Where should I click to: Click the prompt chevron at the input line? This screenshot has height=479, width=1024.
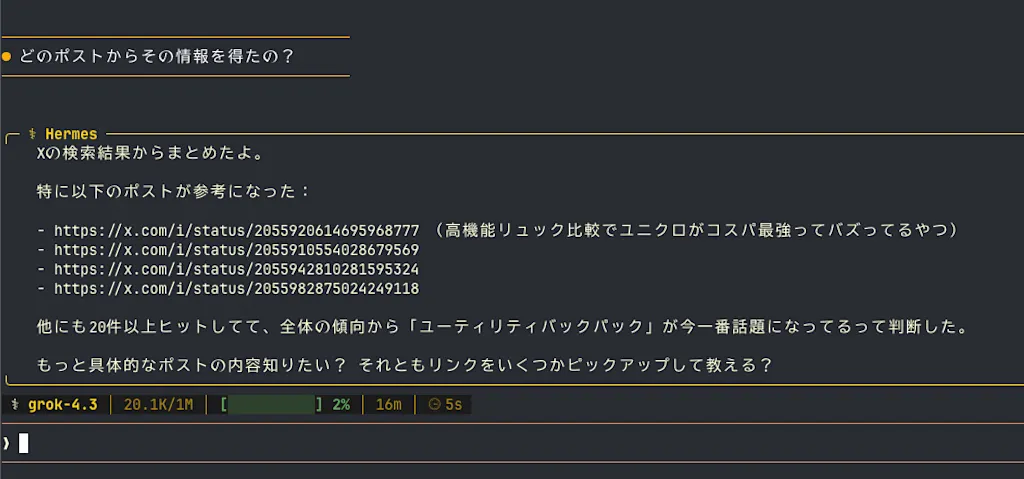click(7, 443)
